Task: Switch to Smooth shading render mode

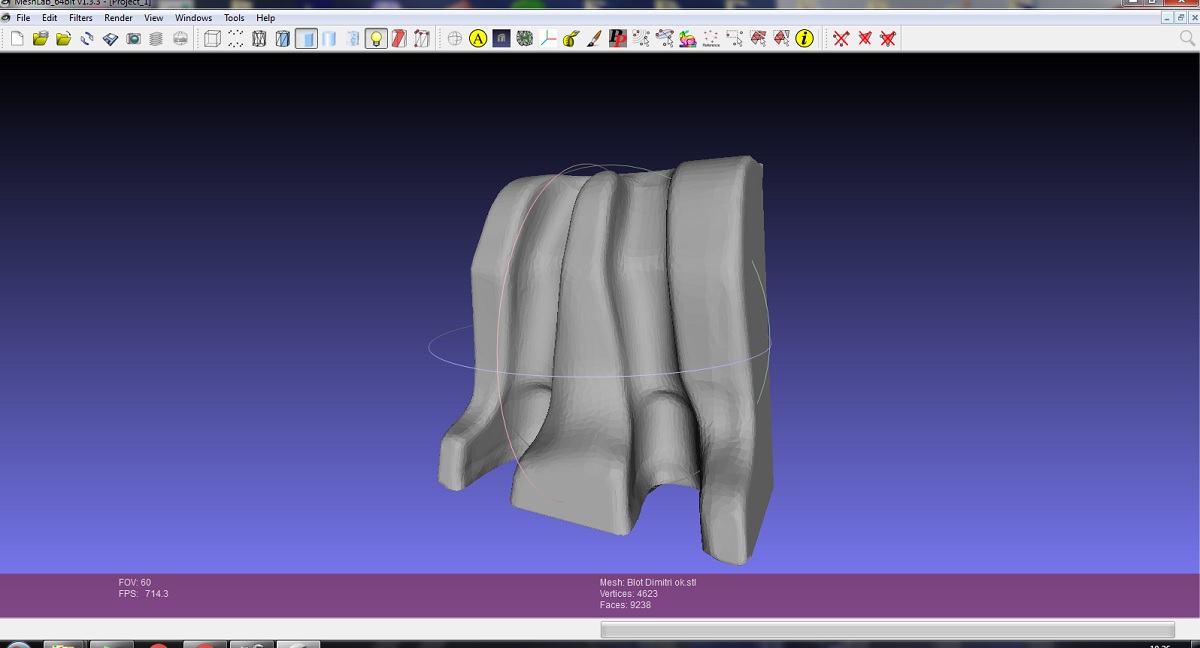Action: coord(353,39)
